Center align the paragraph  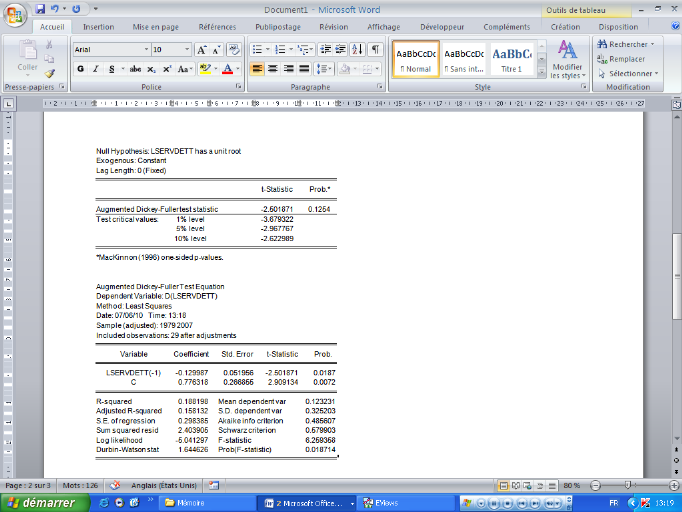click(x=273, y=69)
